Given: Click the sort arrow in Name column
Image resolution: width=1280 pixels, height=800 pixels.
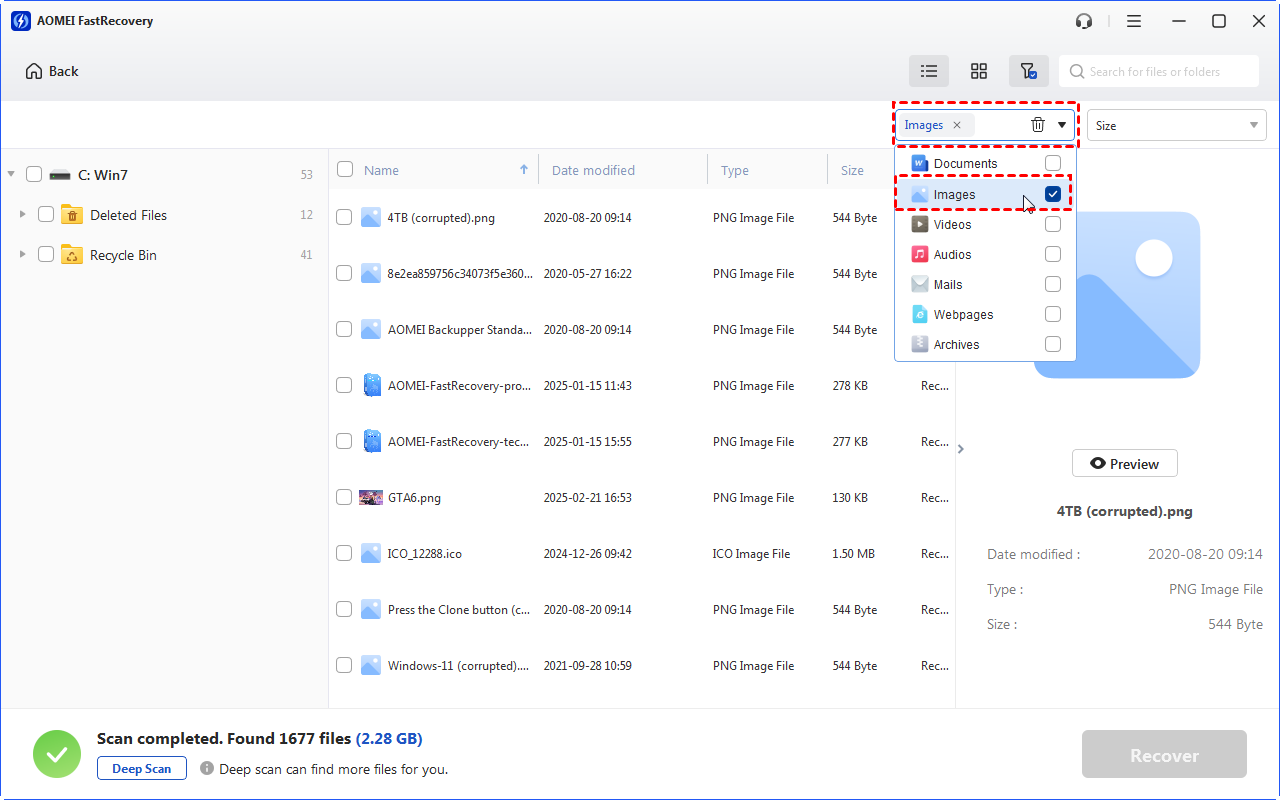Looking at the screenshot, I should coord(524,170).
